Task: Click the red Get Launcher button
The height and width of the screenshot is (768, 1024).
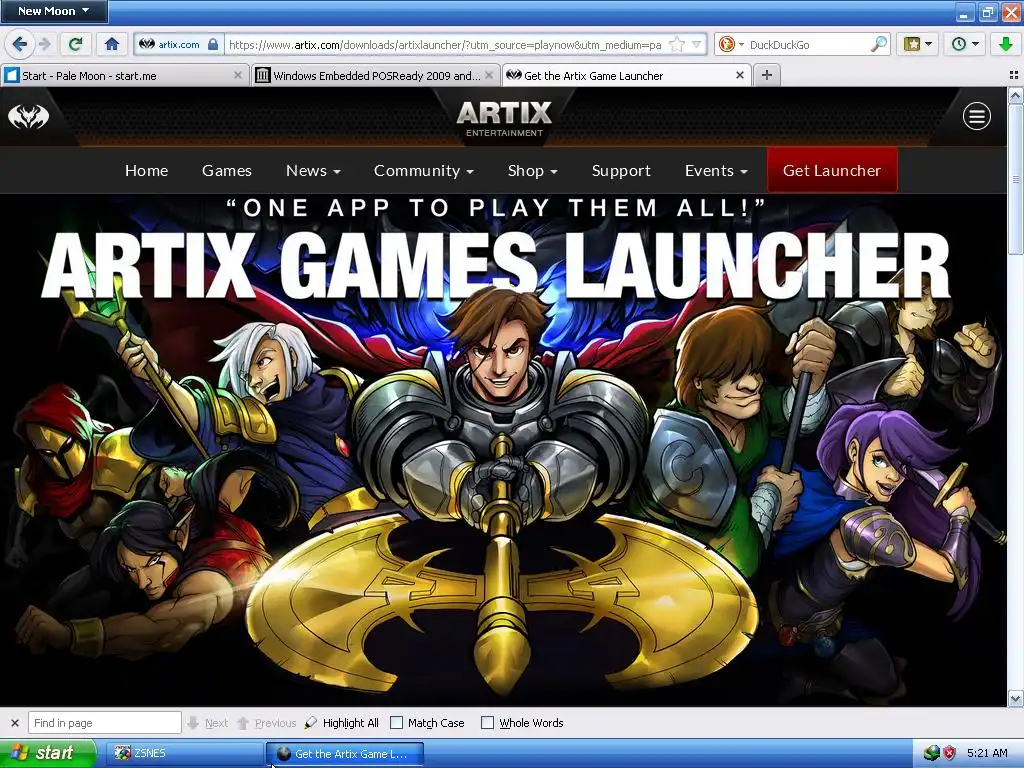Action: (x=832, y=170)
